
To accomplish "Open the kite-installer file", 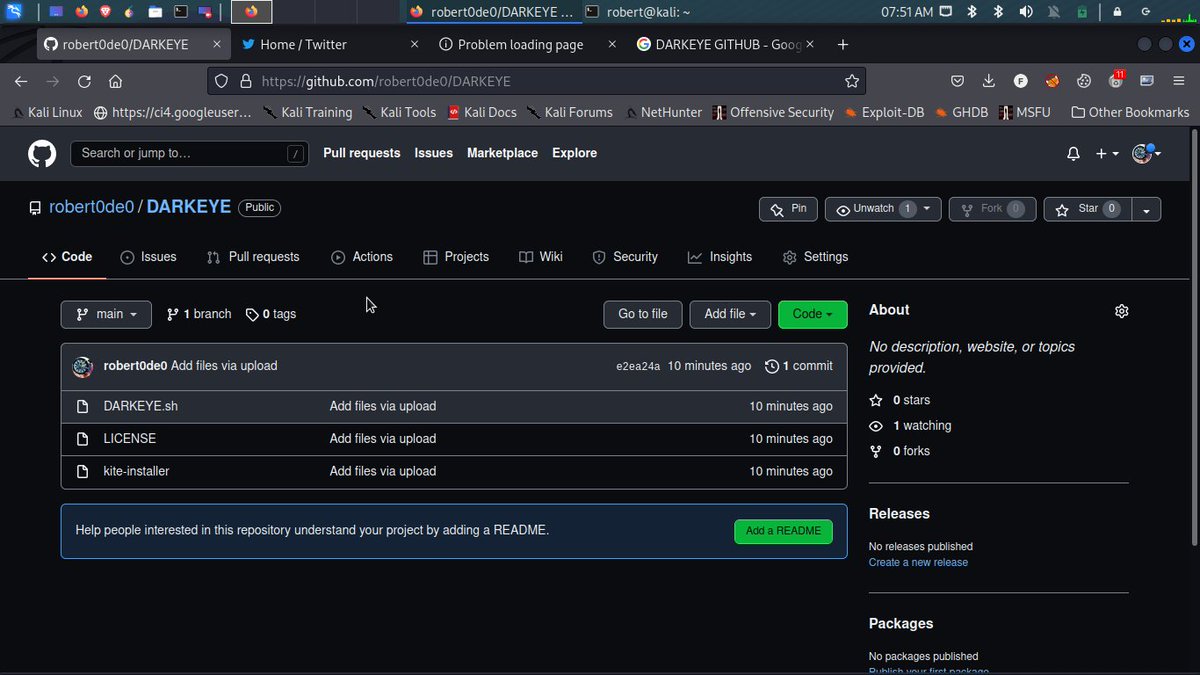I will pos(136,471).
